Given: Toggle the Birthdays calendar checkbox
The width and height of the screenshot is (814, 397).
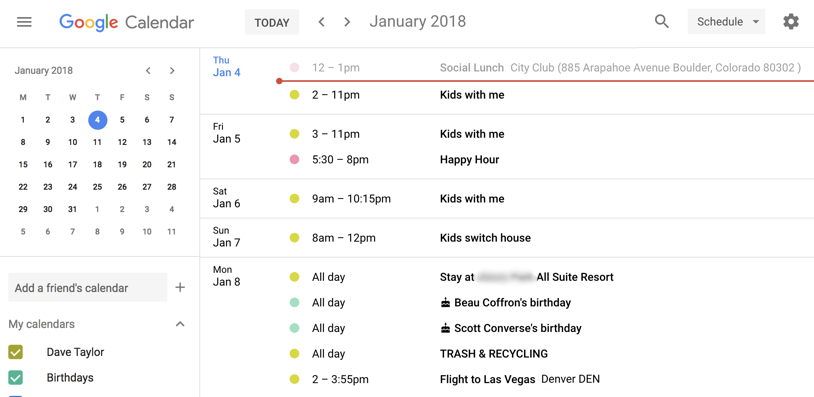Looking at the screenshot, I should tap(16, 377).
